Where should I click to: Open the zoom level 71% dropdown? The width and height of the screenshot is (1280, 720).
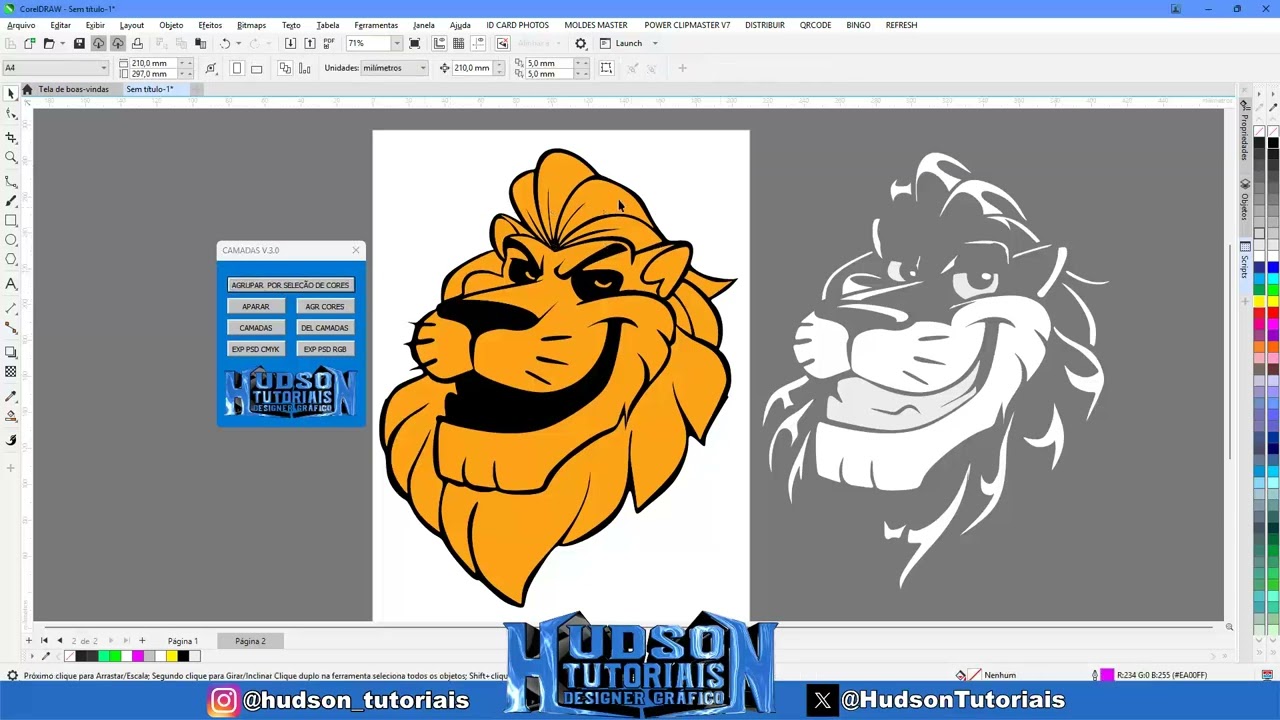point(397,43)
